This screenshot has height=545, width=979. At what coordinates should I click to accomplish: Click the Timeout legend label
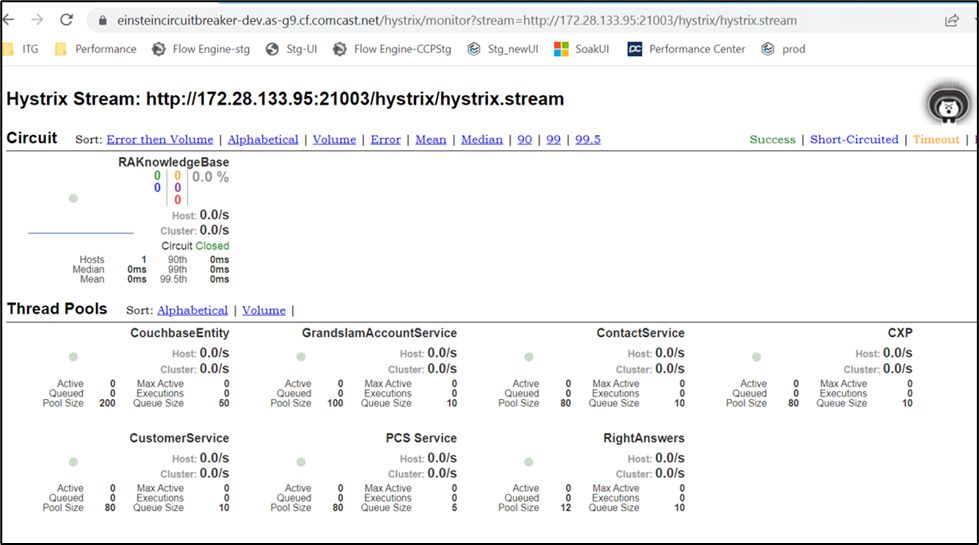(x=936, y=139)
